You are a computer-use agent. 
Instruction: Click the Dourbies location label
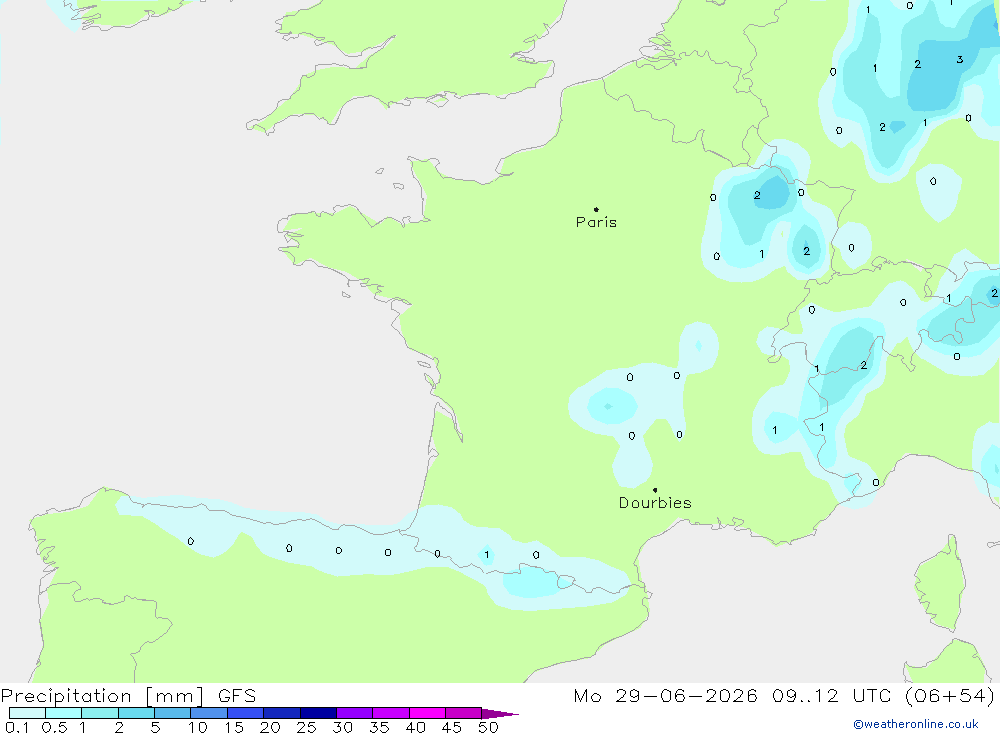click(655, 503)
